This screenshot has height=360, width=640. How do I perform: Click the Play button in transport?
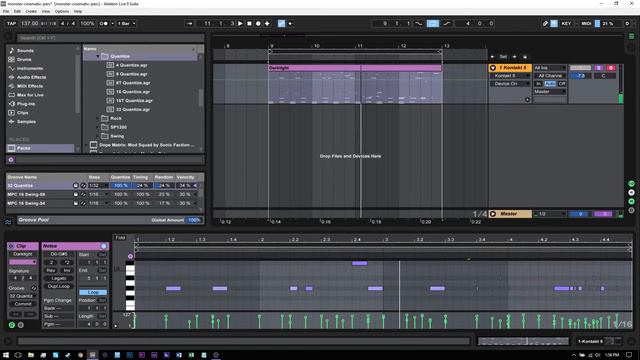(240, 24)
